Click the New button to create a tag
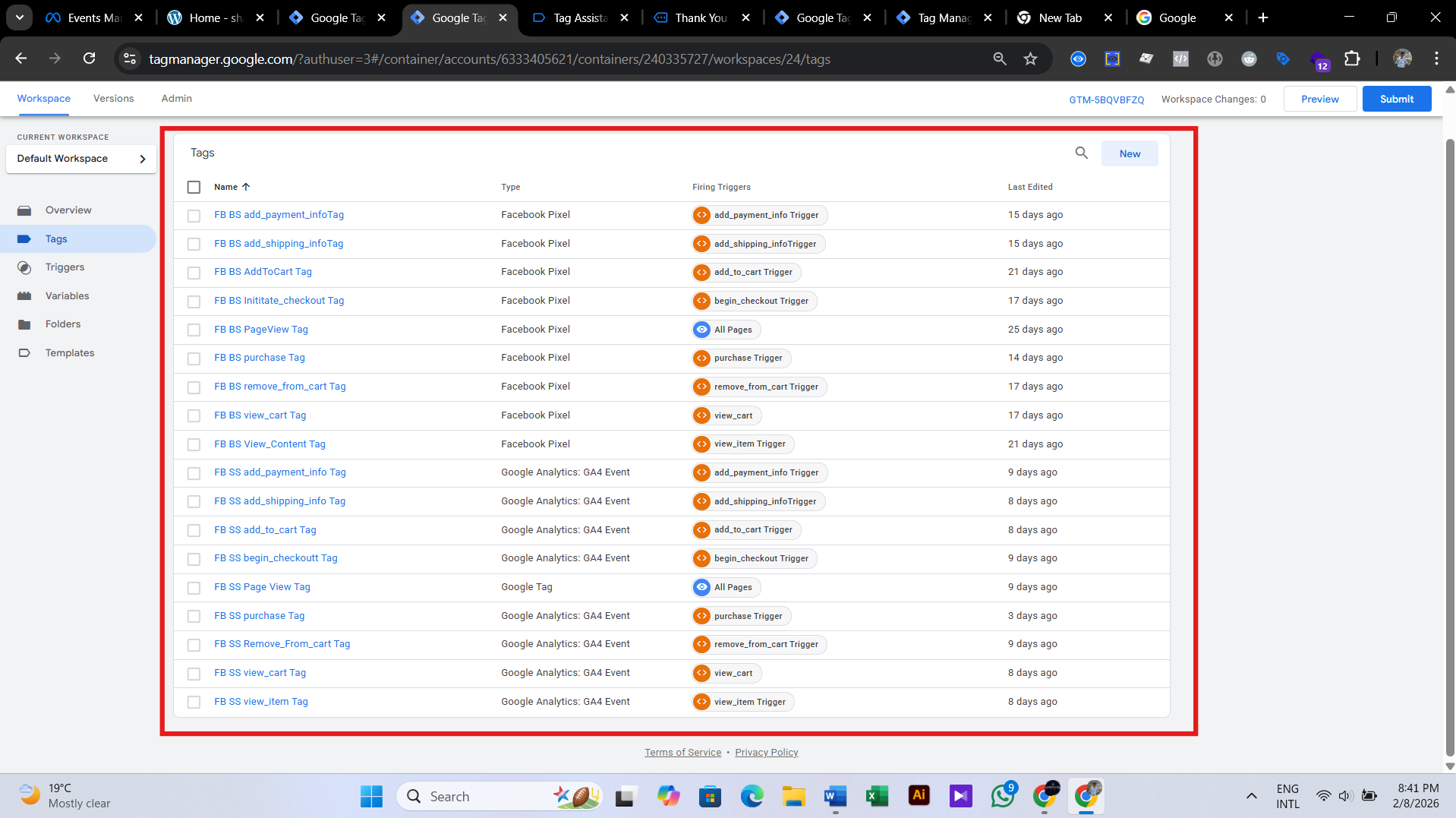 point(1130,153)
